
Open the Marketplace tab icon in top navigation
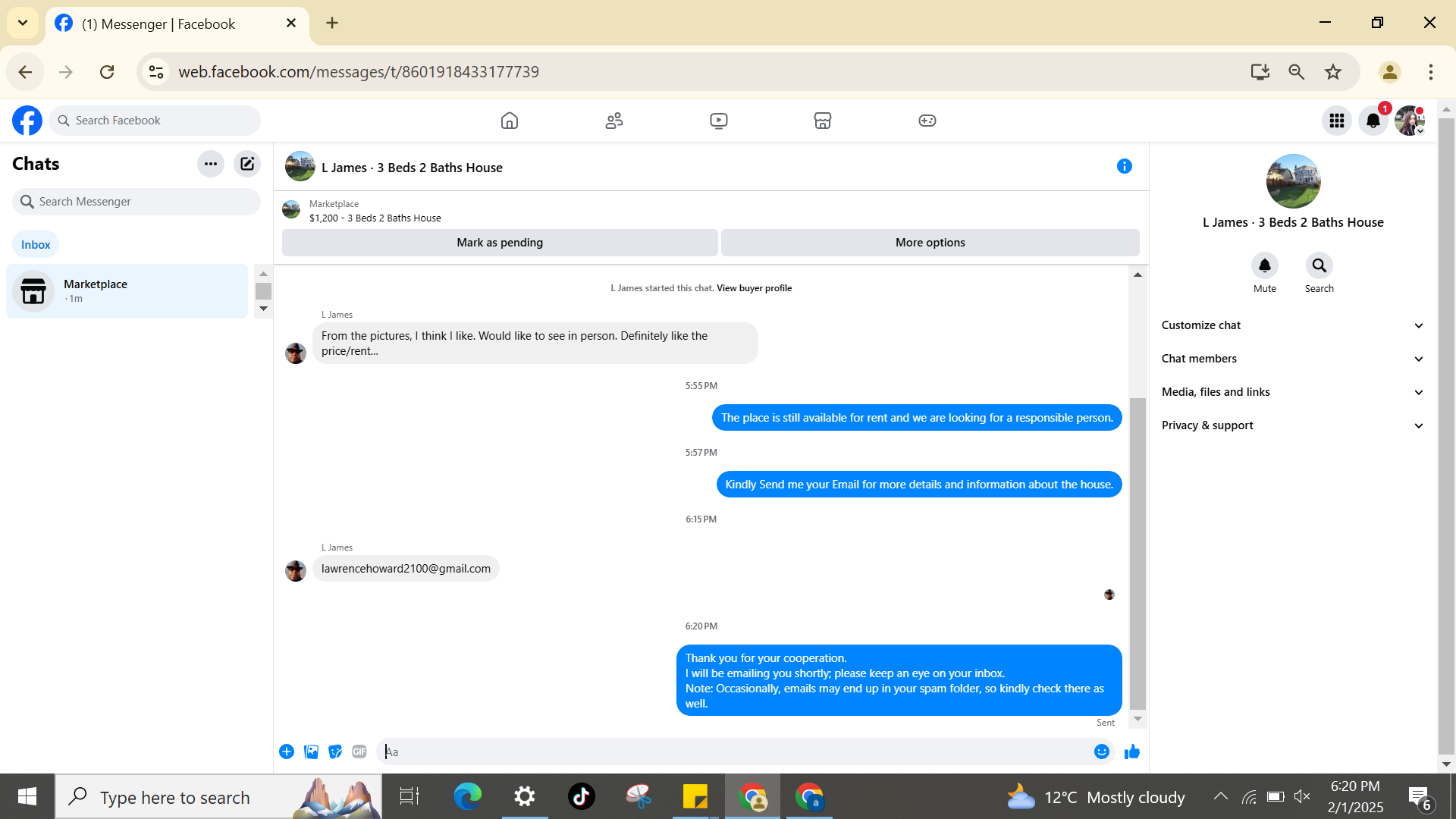823,121
